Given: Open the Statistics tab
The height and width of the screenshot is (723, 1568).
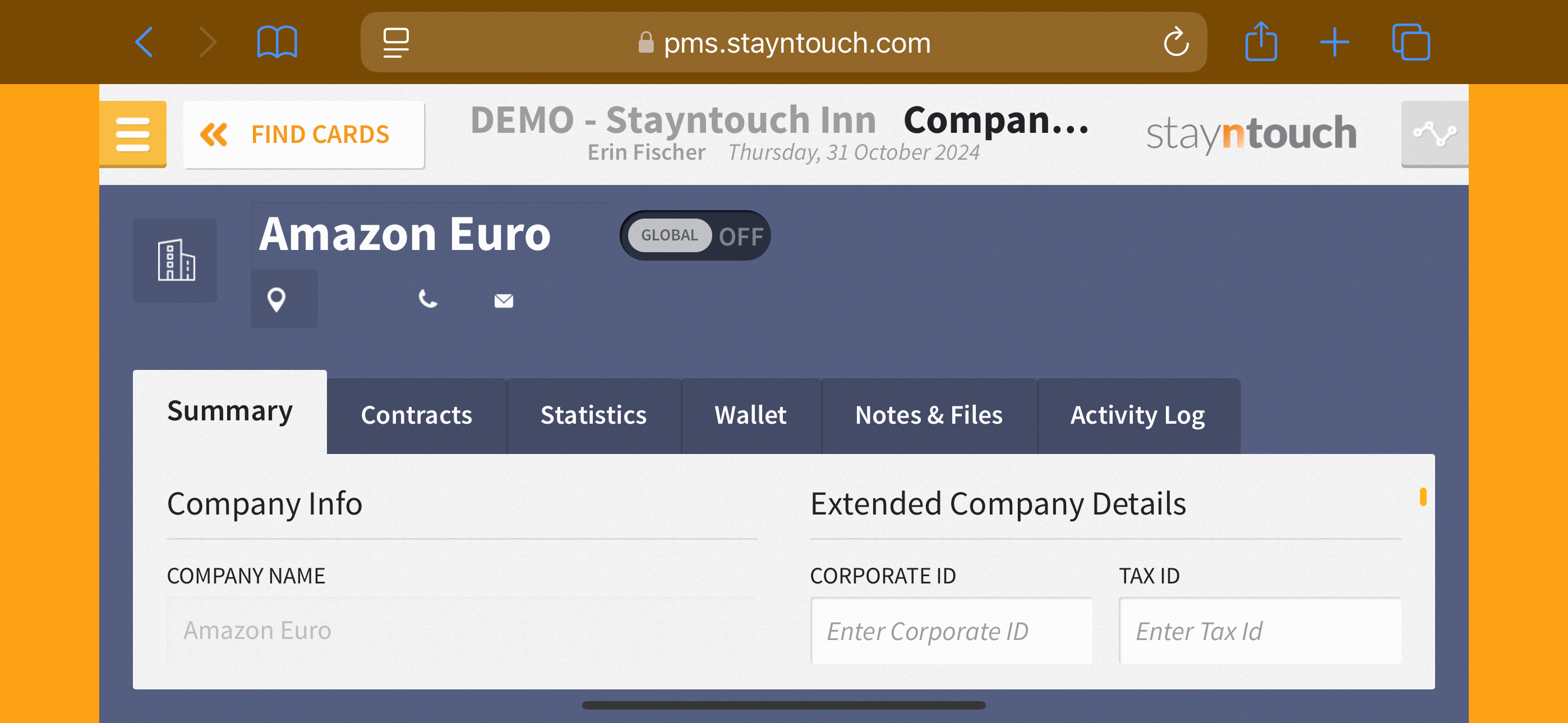Looking at the screenshot, I should click(x=593, y=416).
